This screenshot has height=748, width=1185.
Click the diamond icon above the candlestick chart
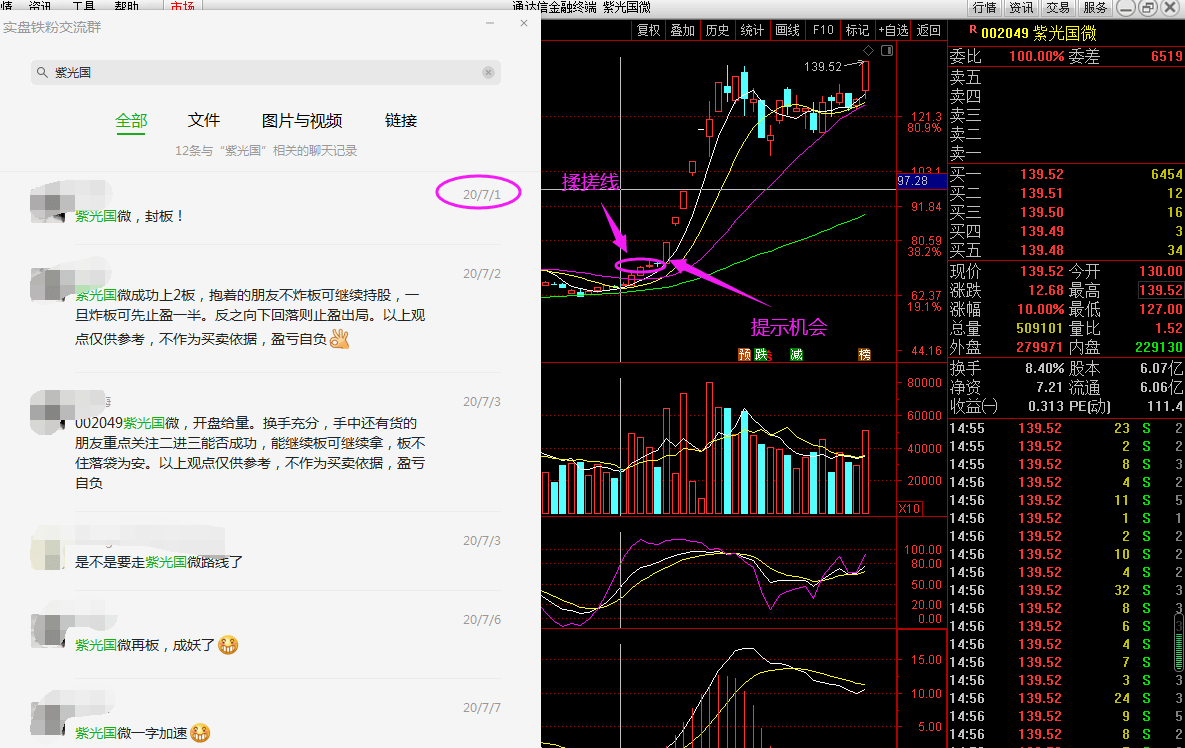pyautogui.click(x=868, y=50)
